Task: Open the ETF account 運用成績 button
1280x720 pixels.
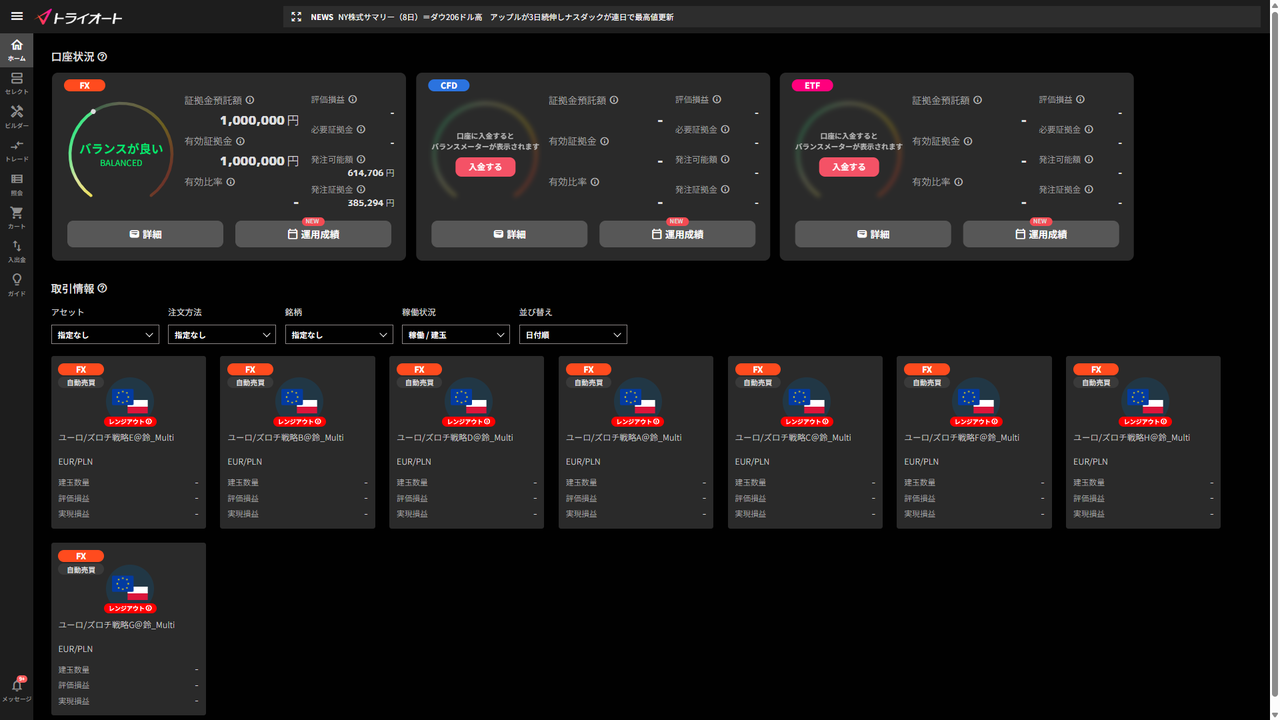Action: pos(1041,234)
